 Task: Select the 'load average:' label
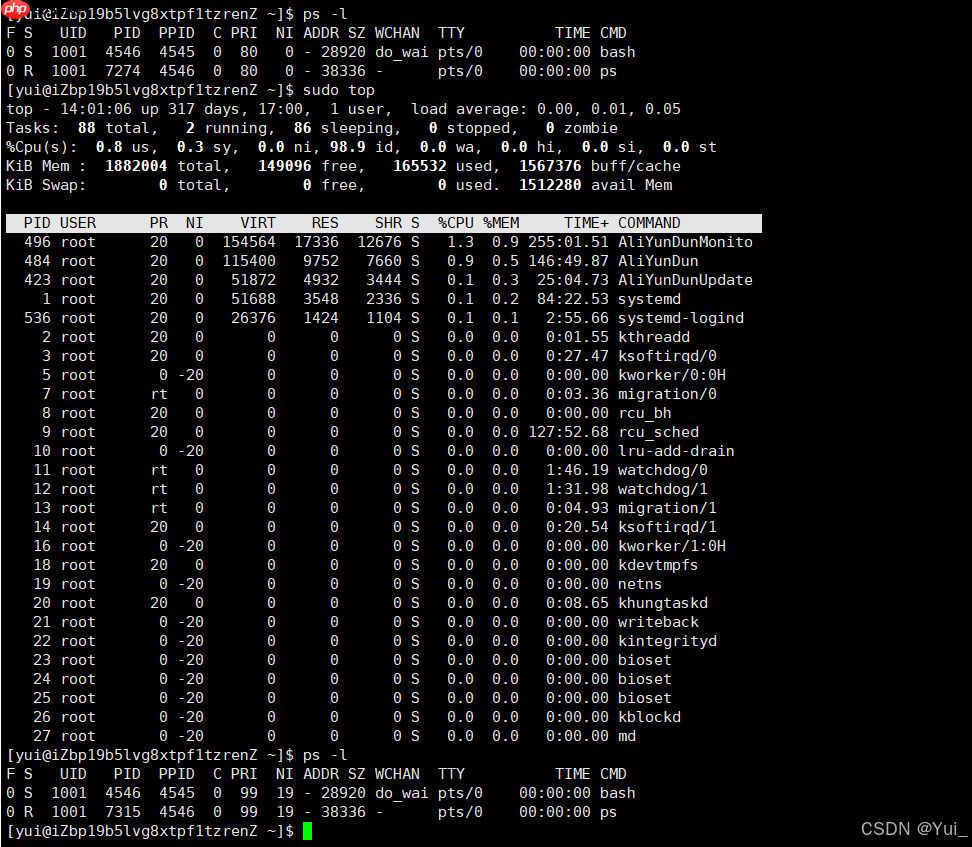coord(469,109)
